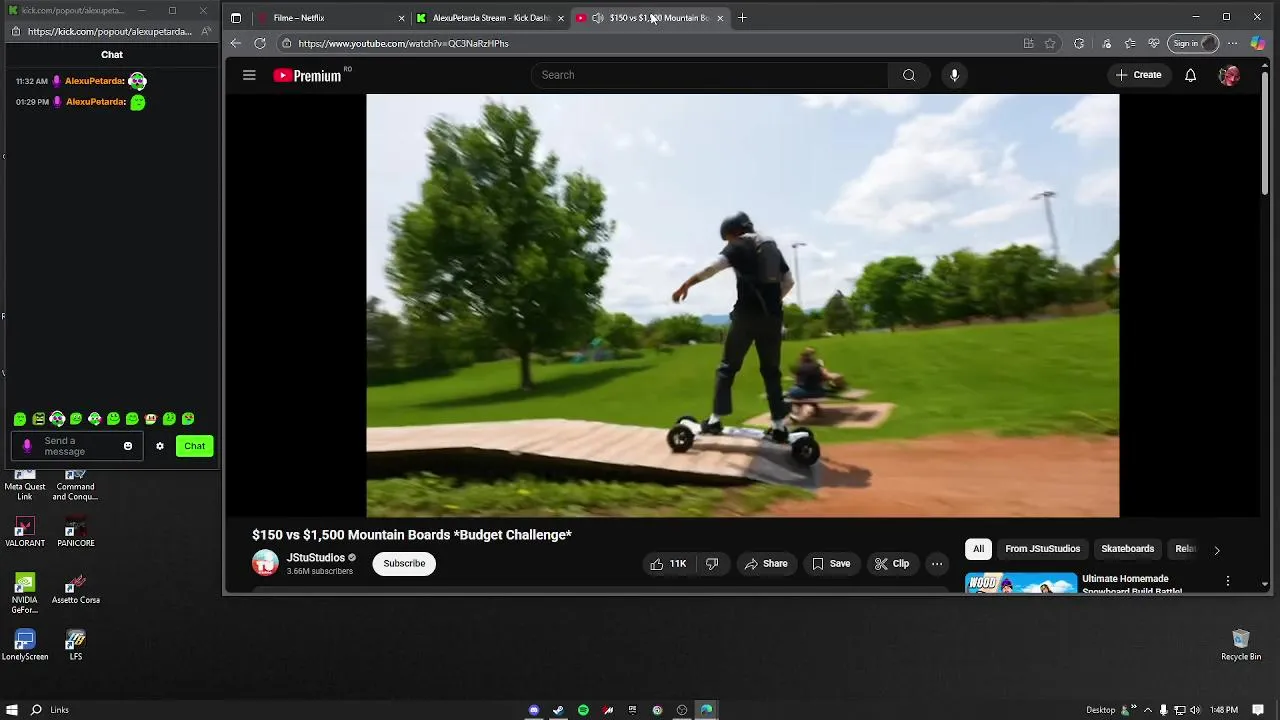Viewport: 1280px width, 720px height.
Task: Open Edge browser essentials heart icon
Action: tap(1154, 43)
